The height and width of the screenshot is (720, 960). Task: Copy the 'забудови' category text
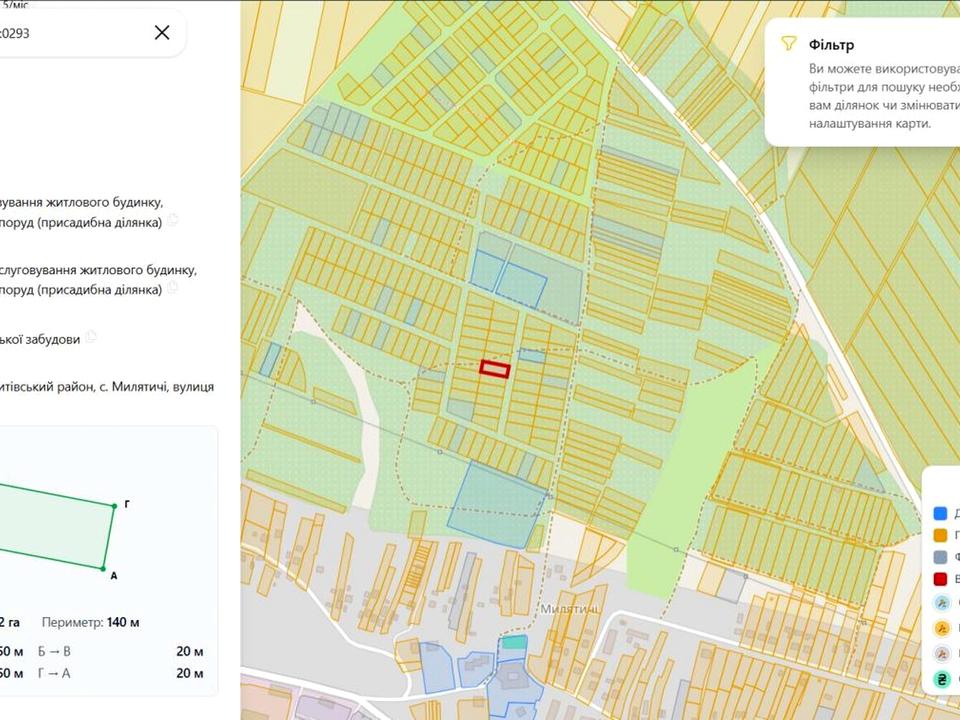pos(91,337)
